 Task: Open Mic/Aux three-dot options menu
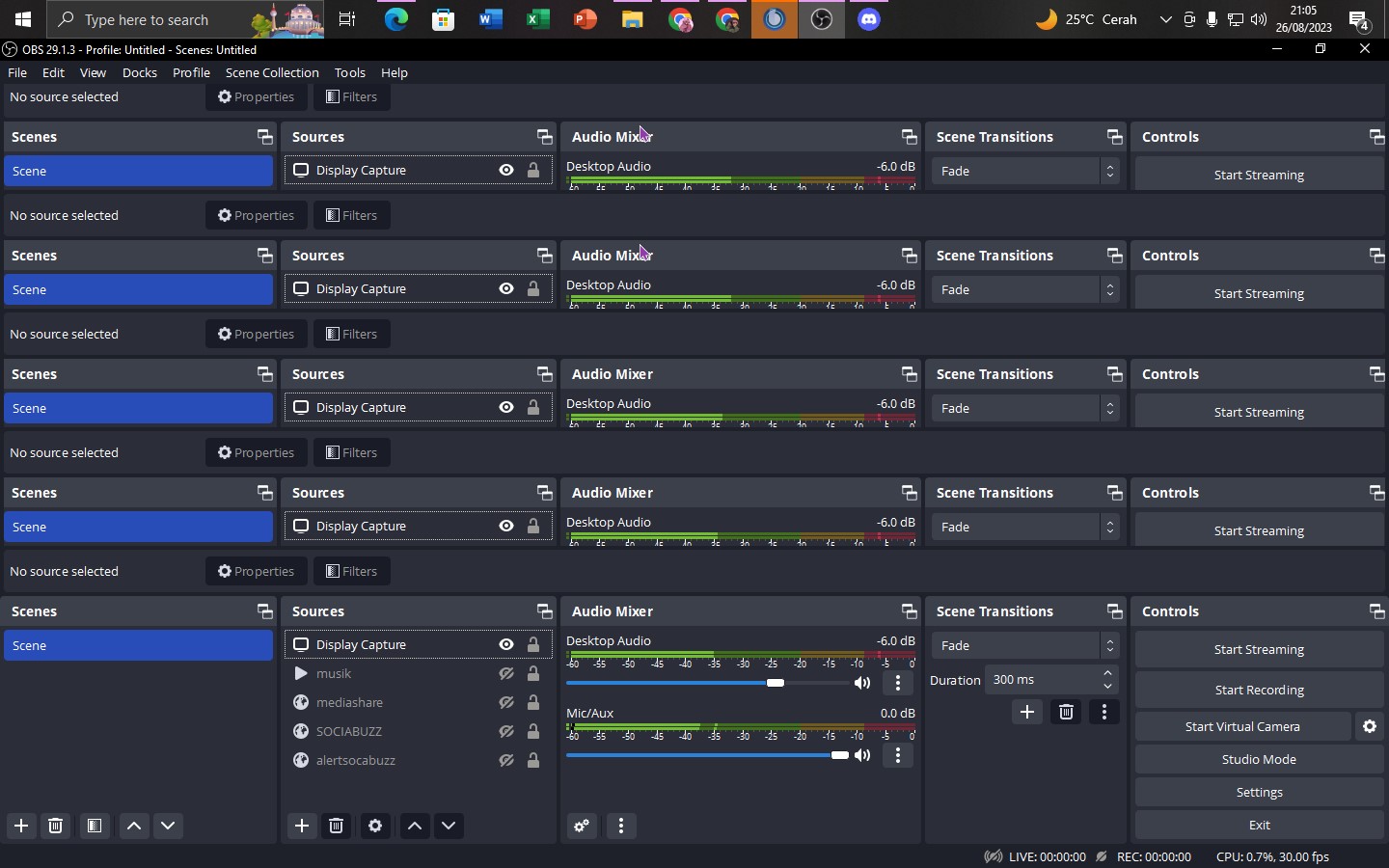click(x=897, y=755)
